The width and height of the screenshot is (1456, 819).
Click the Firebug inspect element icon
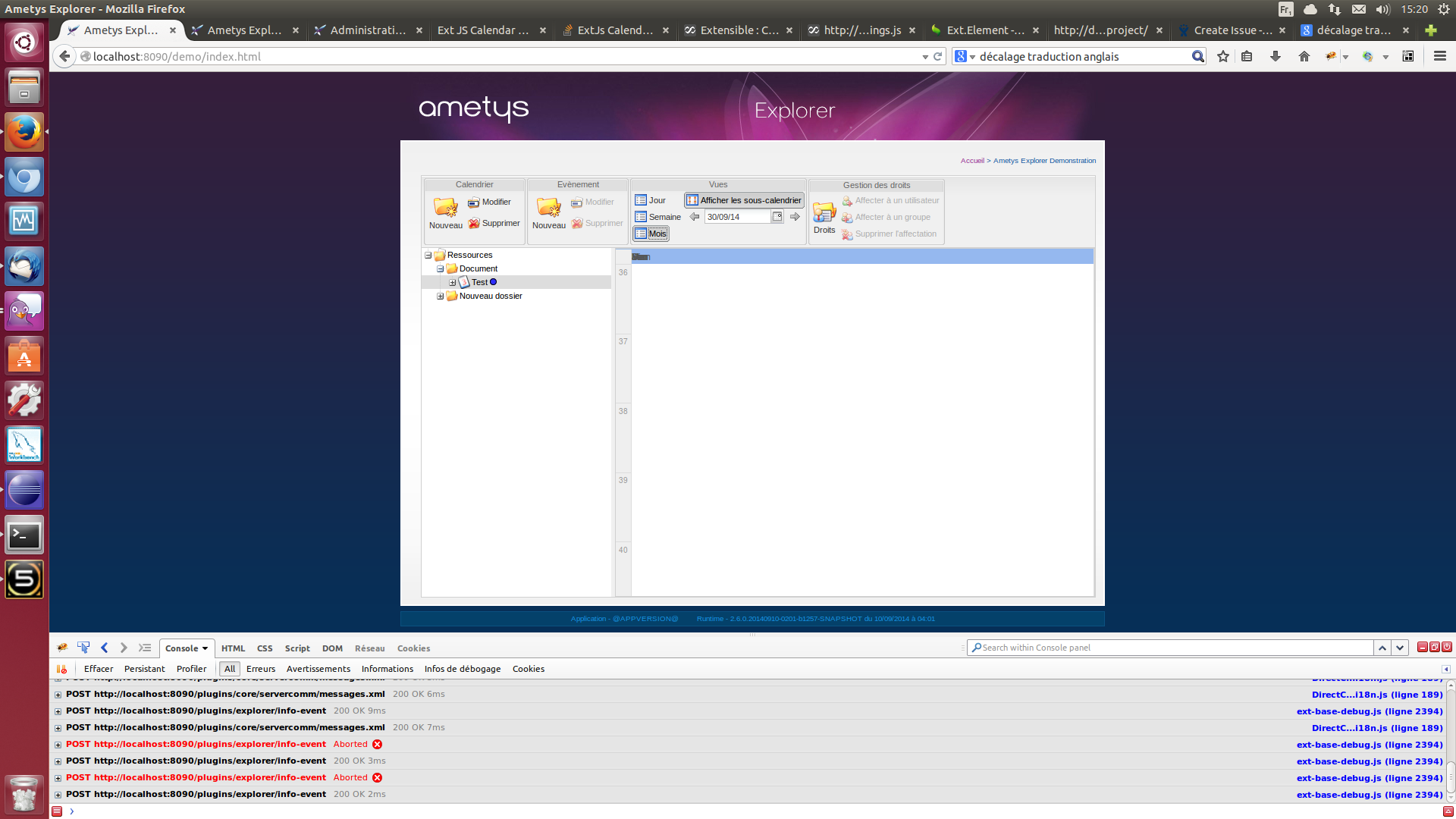coord(83,648)
